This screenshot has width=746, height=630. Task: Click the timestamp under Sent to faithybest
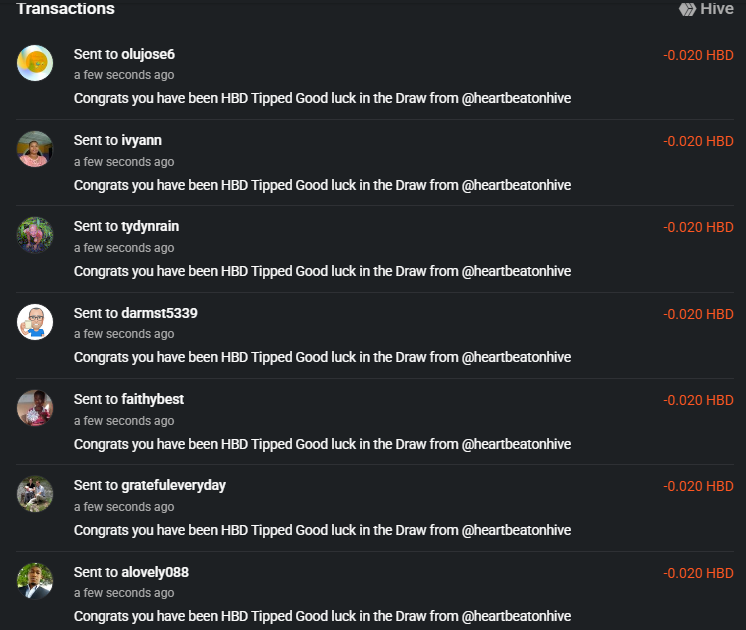124,421
